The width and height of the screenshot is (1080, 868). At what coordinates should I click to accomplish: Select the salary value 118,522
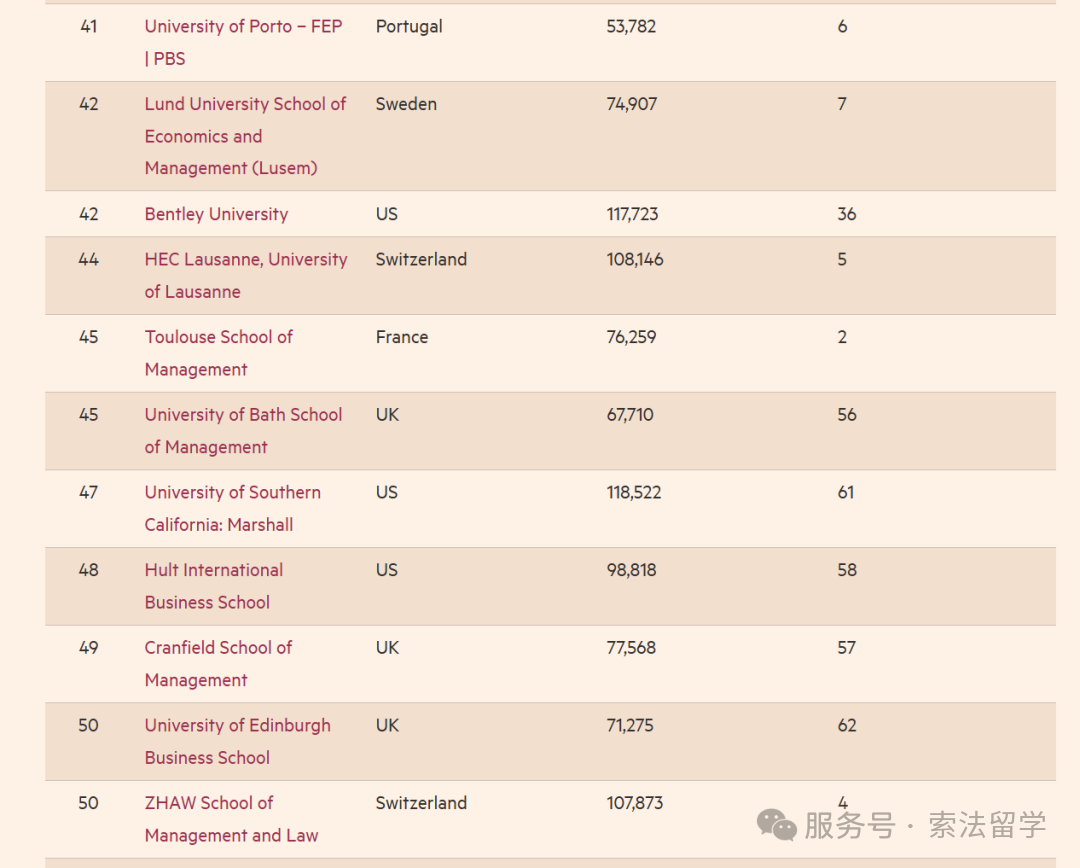pos(634,493)
